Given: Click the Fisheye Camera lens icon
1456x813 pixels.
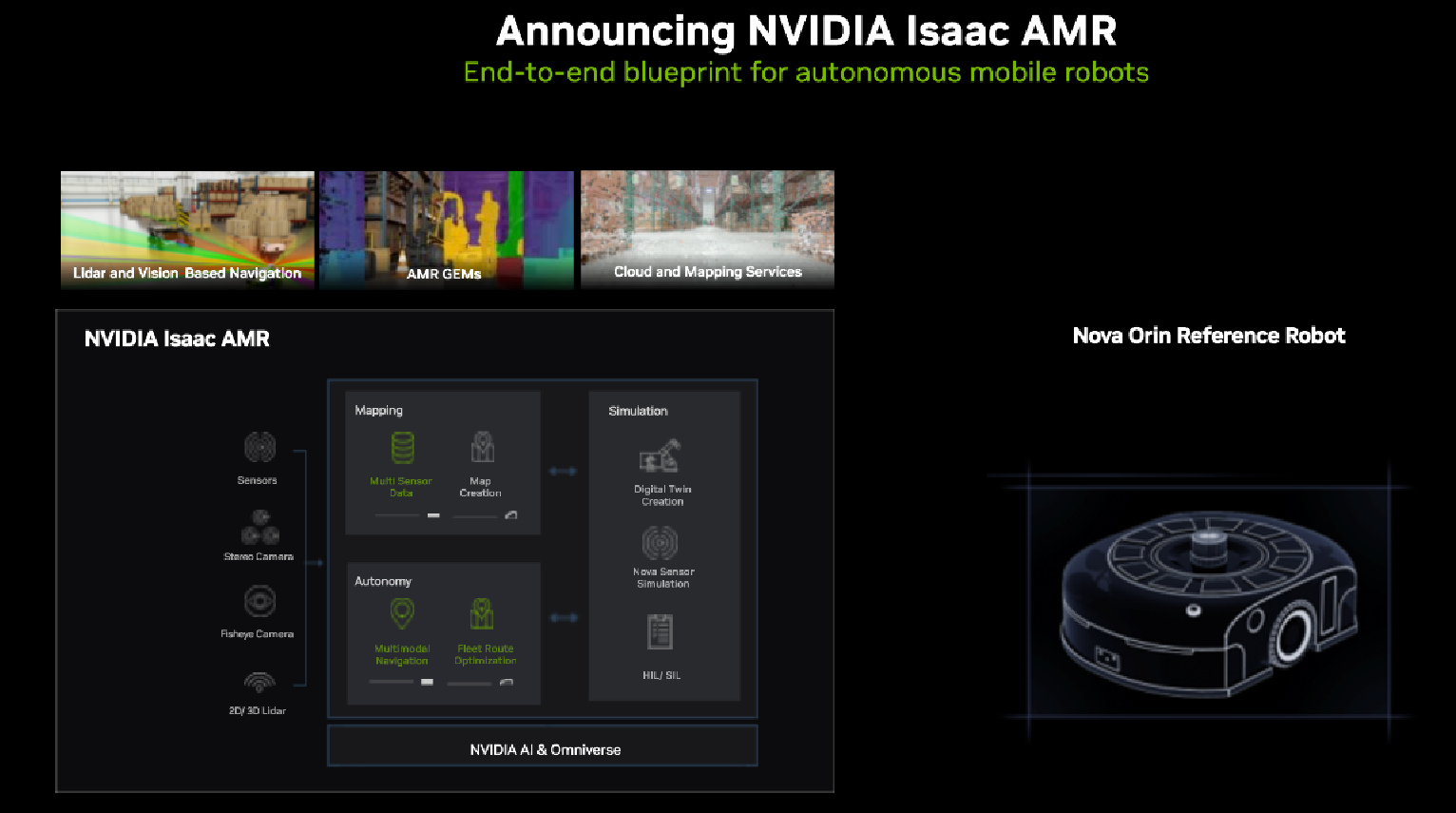Looking at the screenshot, I should tap(259, 602).
